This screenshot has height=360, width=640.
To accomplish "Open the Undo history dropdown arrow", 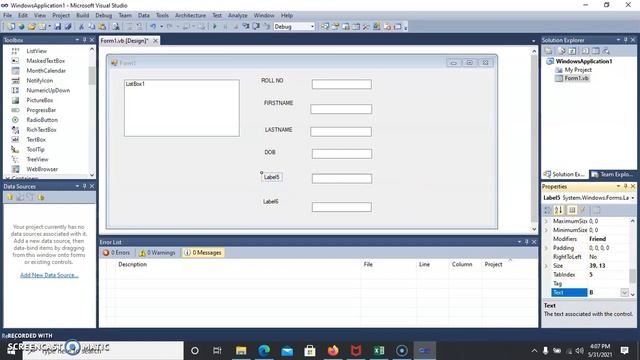I will click(161, 27).
